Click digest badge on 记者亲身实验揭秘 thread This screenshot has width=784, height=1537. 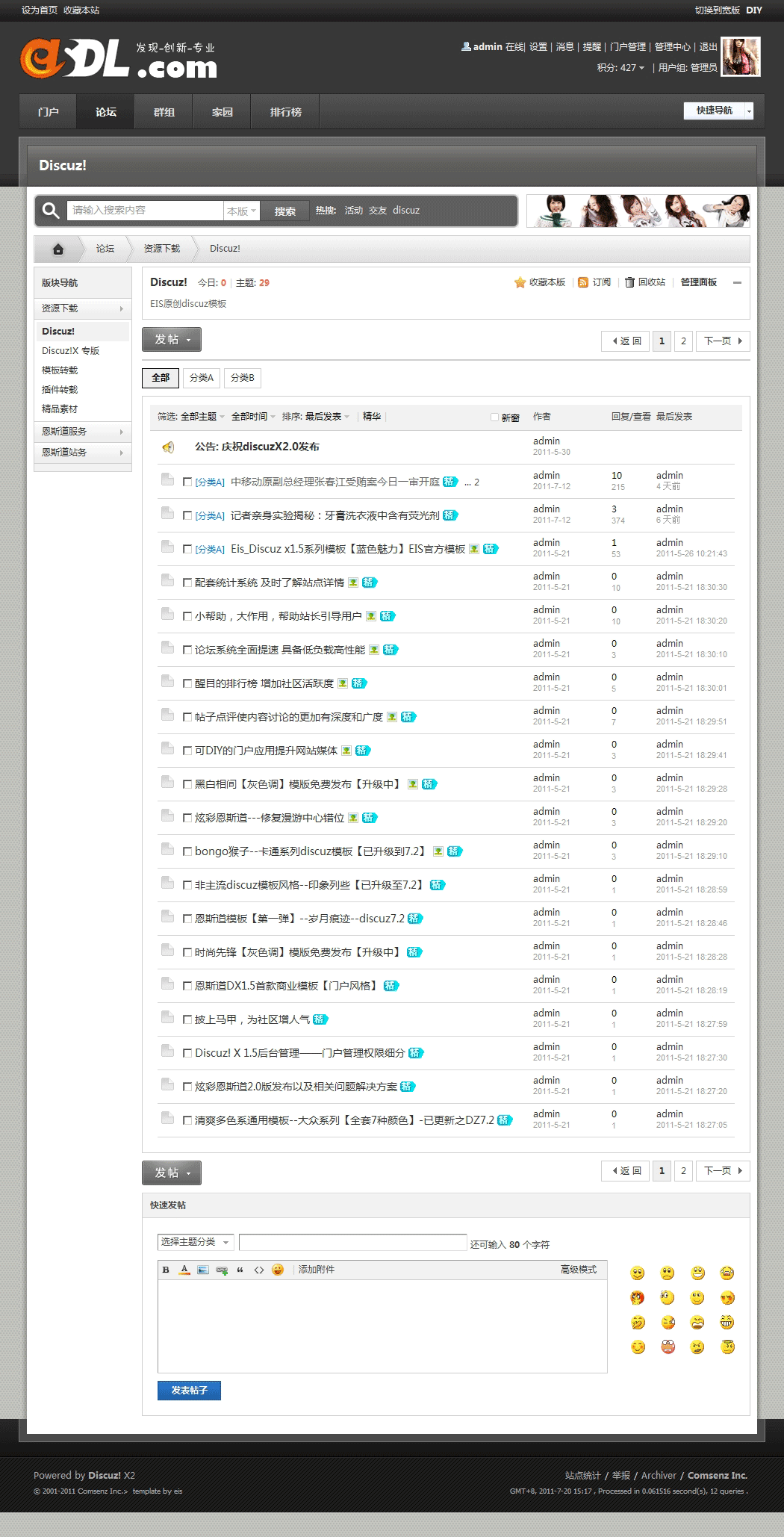450,515
